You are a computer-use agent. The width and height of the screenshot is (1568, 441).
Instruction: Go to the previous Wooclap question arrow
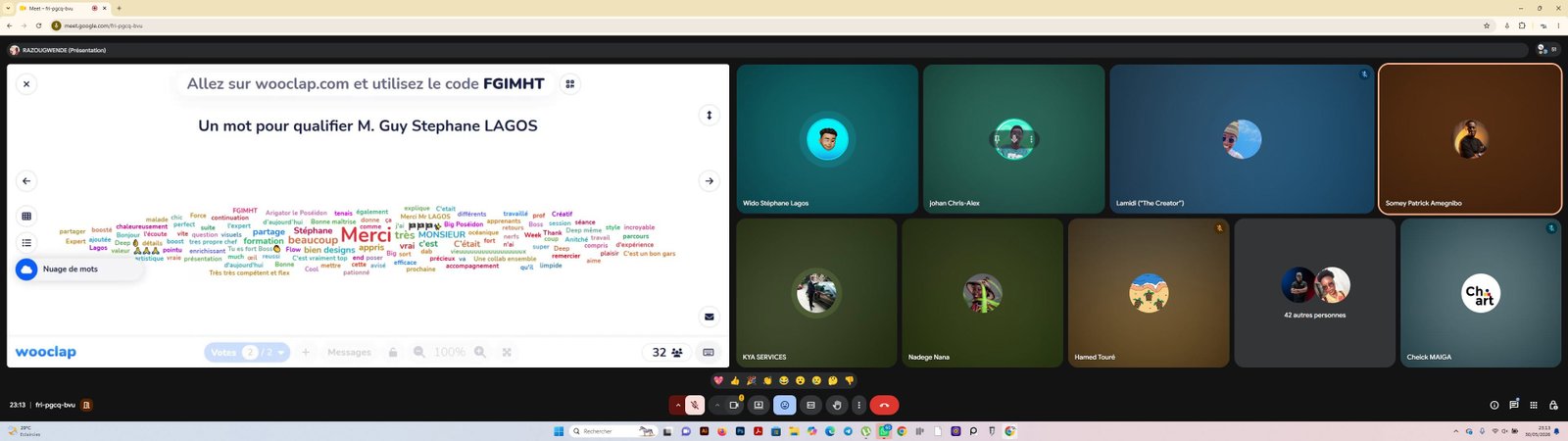point(26,180)
